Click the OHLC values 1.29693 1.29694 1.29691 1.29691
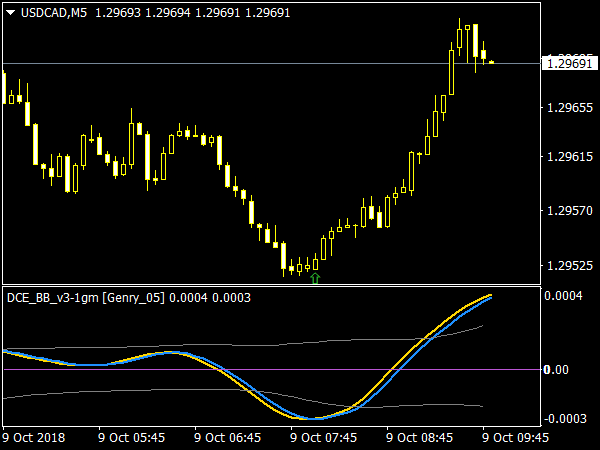This screenshot has width=600, height=450. (x=192, y=13)
